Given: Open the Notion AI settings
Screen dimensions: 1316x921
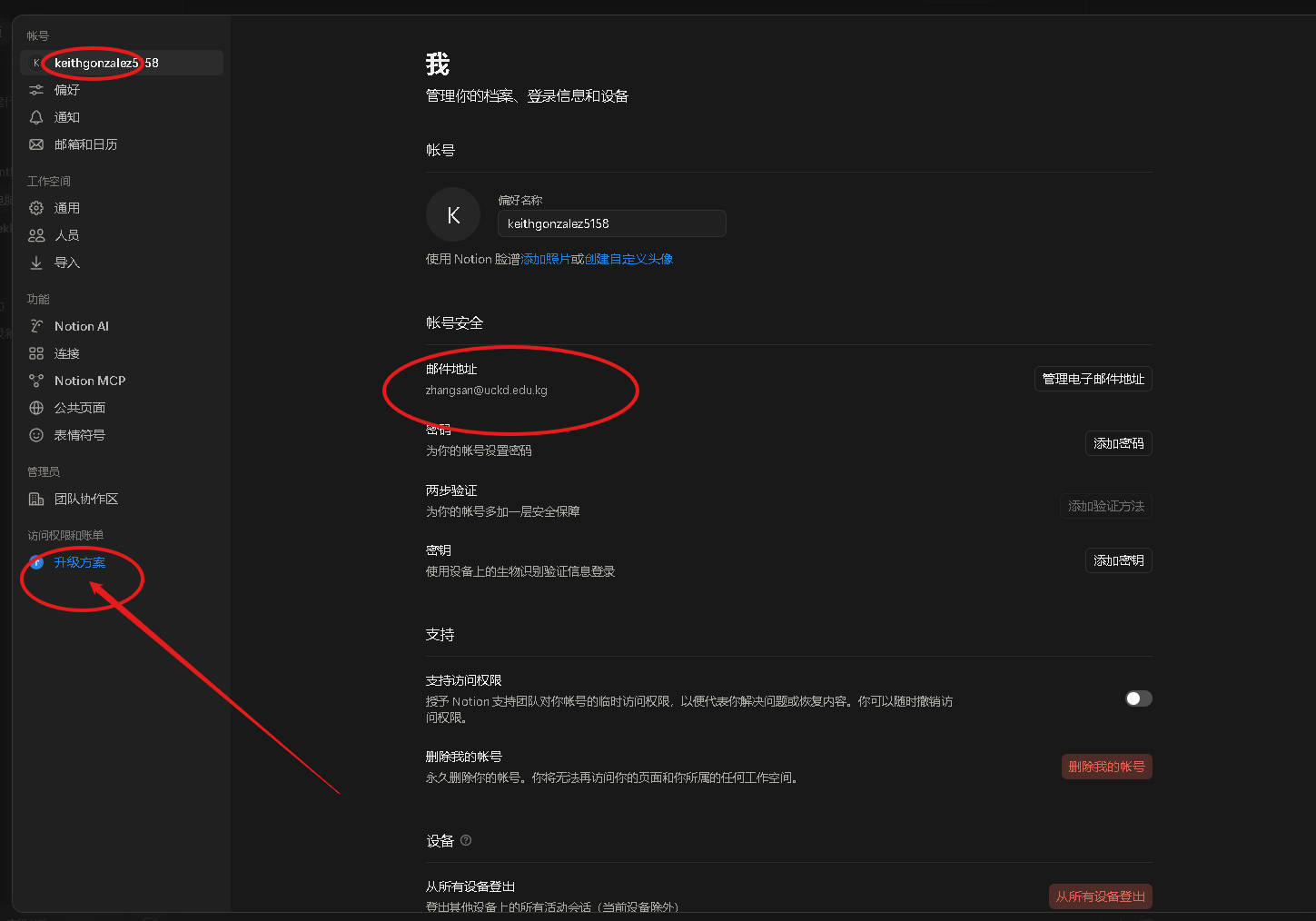Looking at the screenshot, I should pyautogui.click(x=122, y=326).
